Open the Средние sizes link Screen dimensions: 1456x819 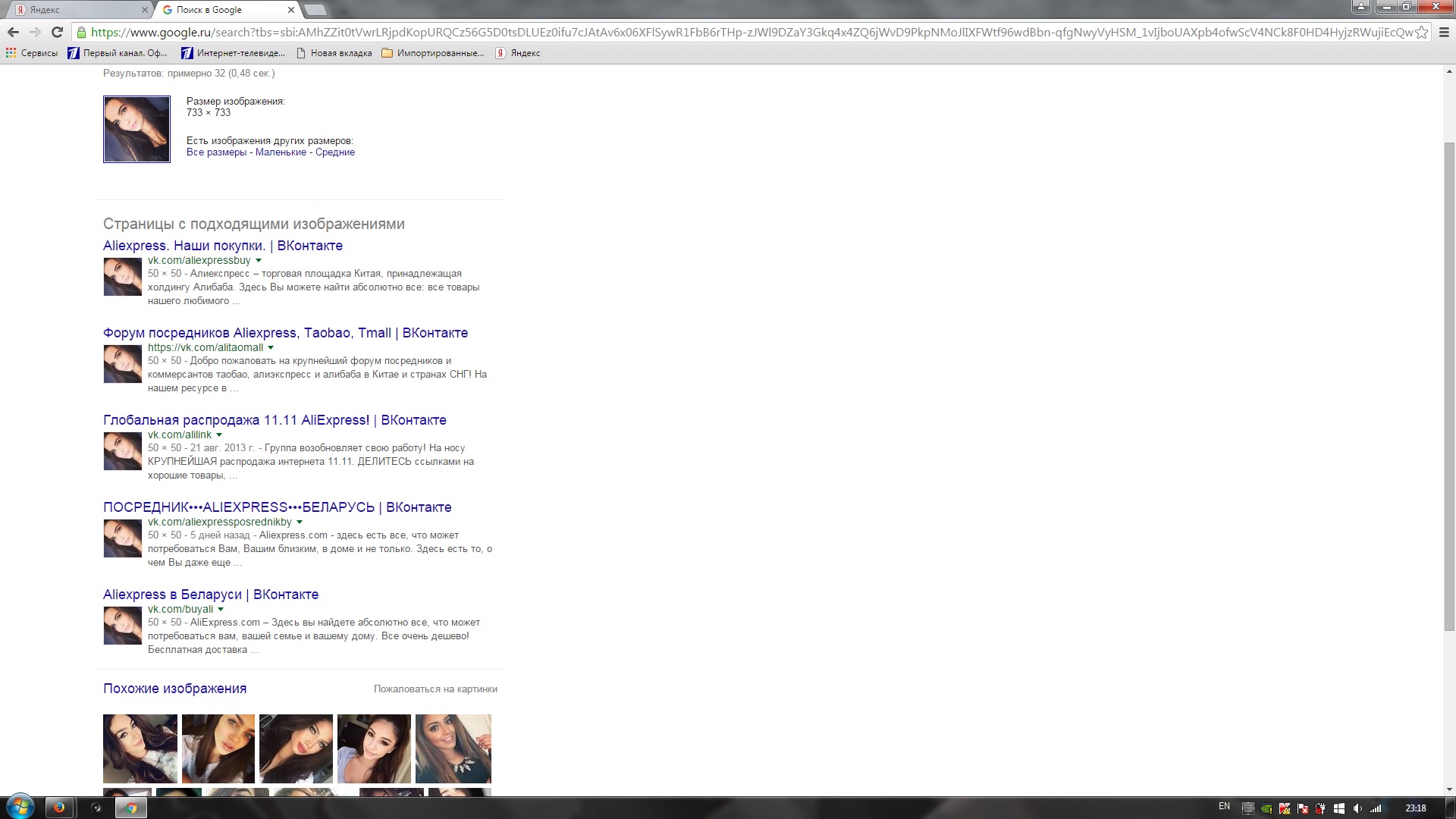[335, 152]
